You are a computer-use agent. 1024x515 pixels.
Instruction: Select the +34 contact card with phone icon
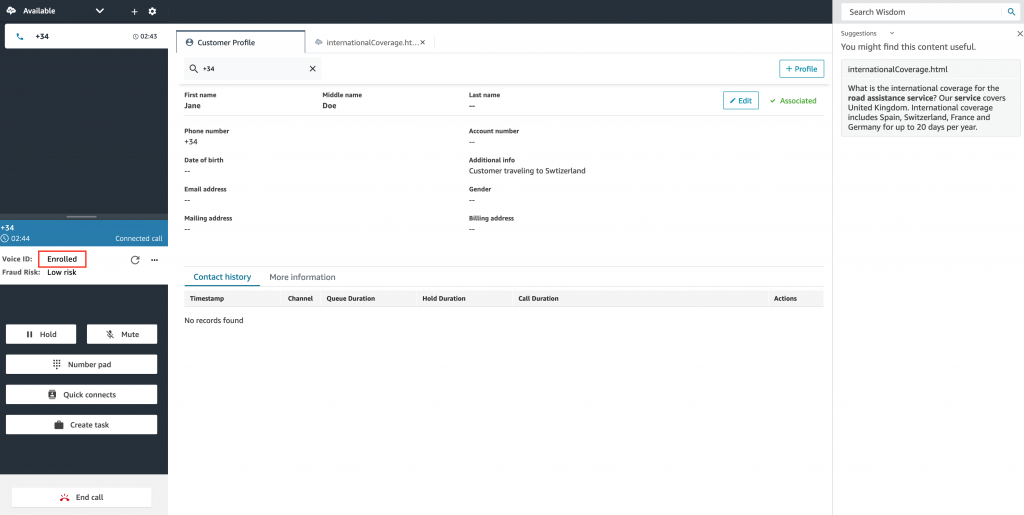tap(84, 37)
